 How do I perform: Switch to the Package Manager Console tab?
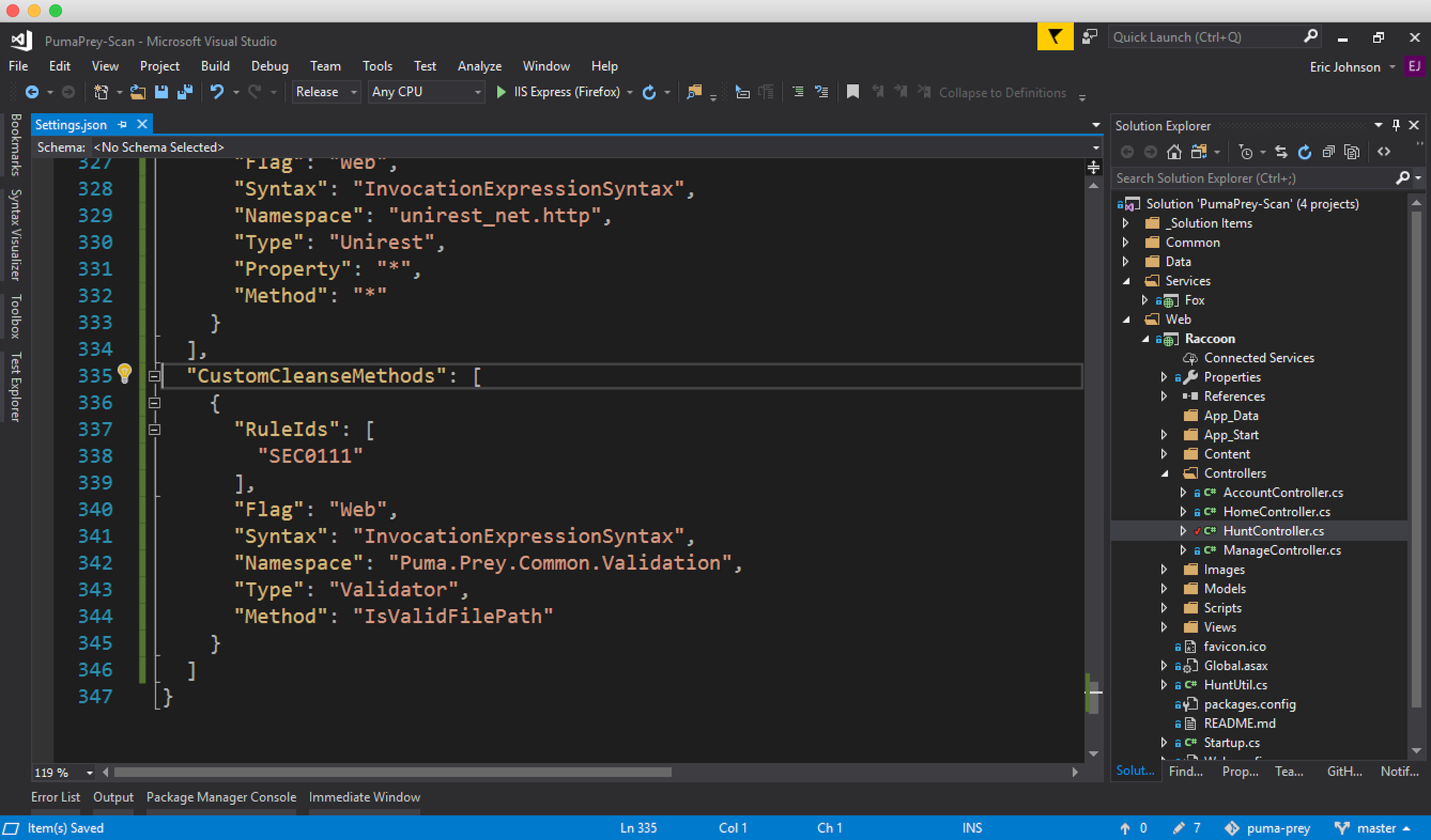coord(221,797)
